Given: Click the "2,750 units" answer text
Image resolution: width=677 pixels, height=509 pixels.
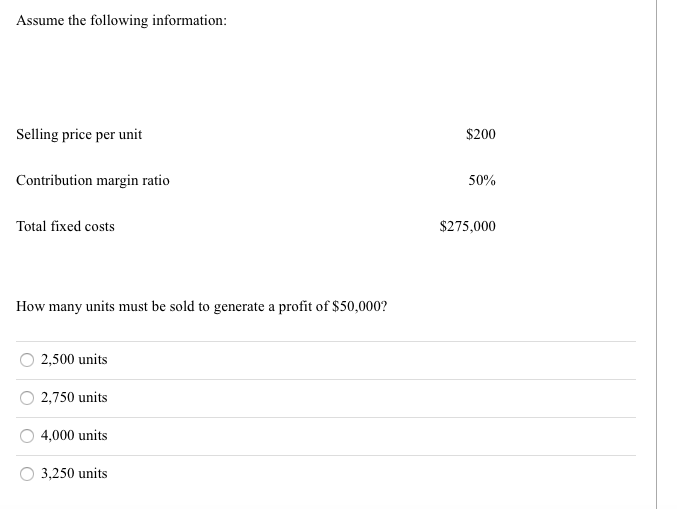Looking at the screenshot, I should [x=74, y=397].
